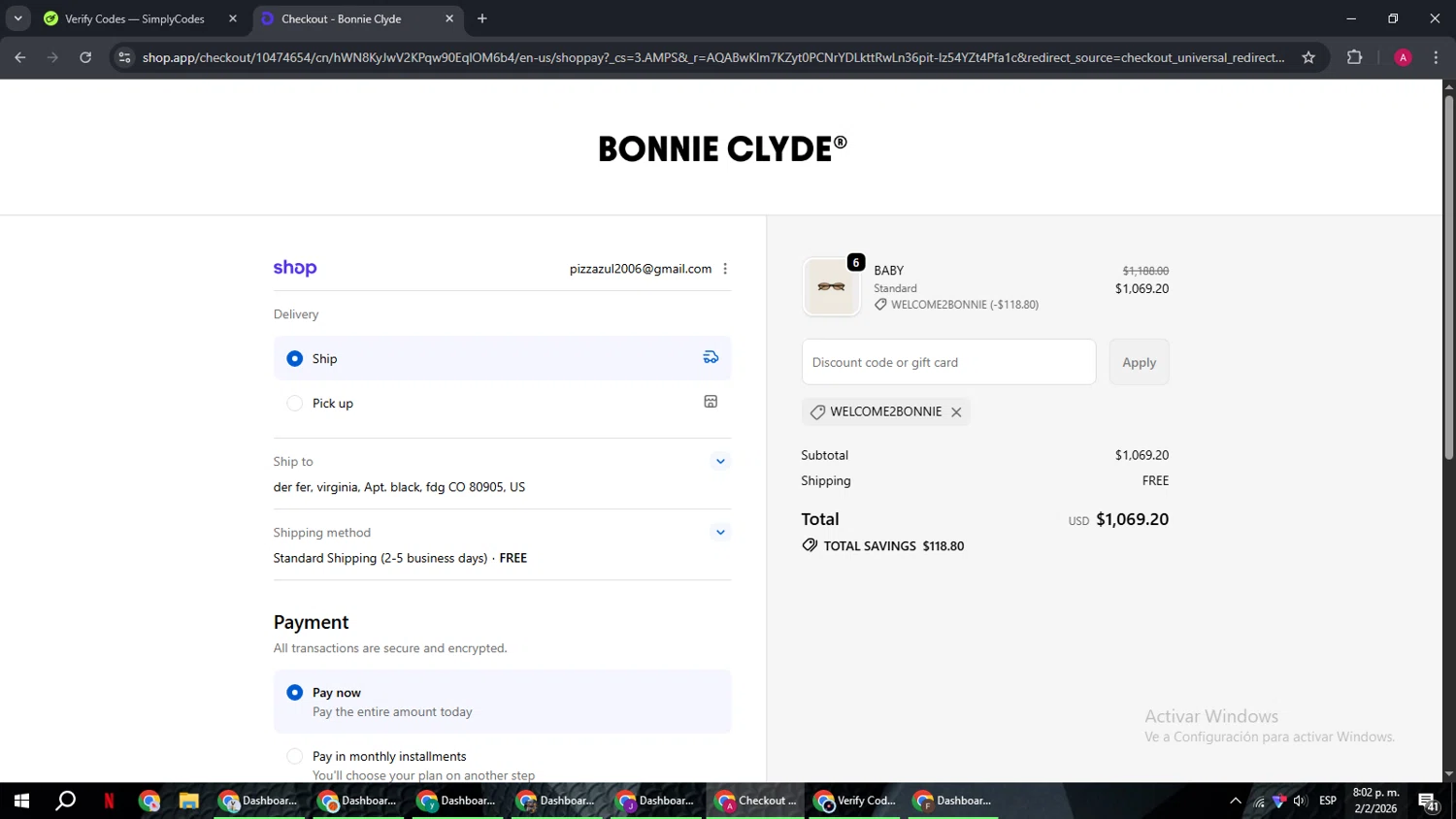1456x819 pixels.
Task: Click the Apply discount button
Action: click(1139, 362)
